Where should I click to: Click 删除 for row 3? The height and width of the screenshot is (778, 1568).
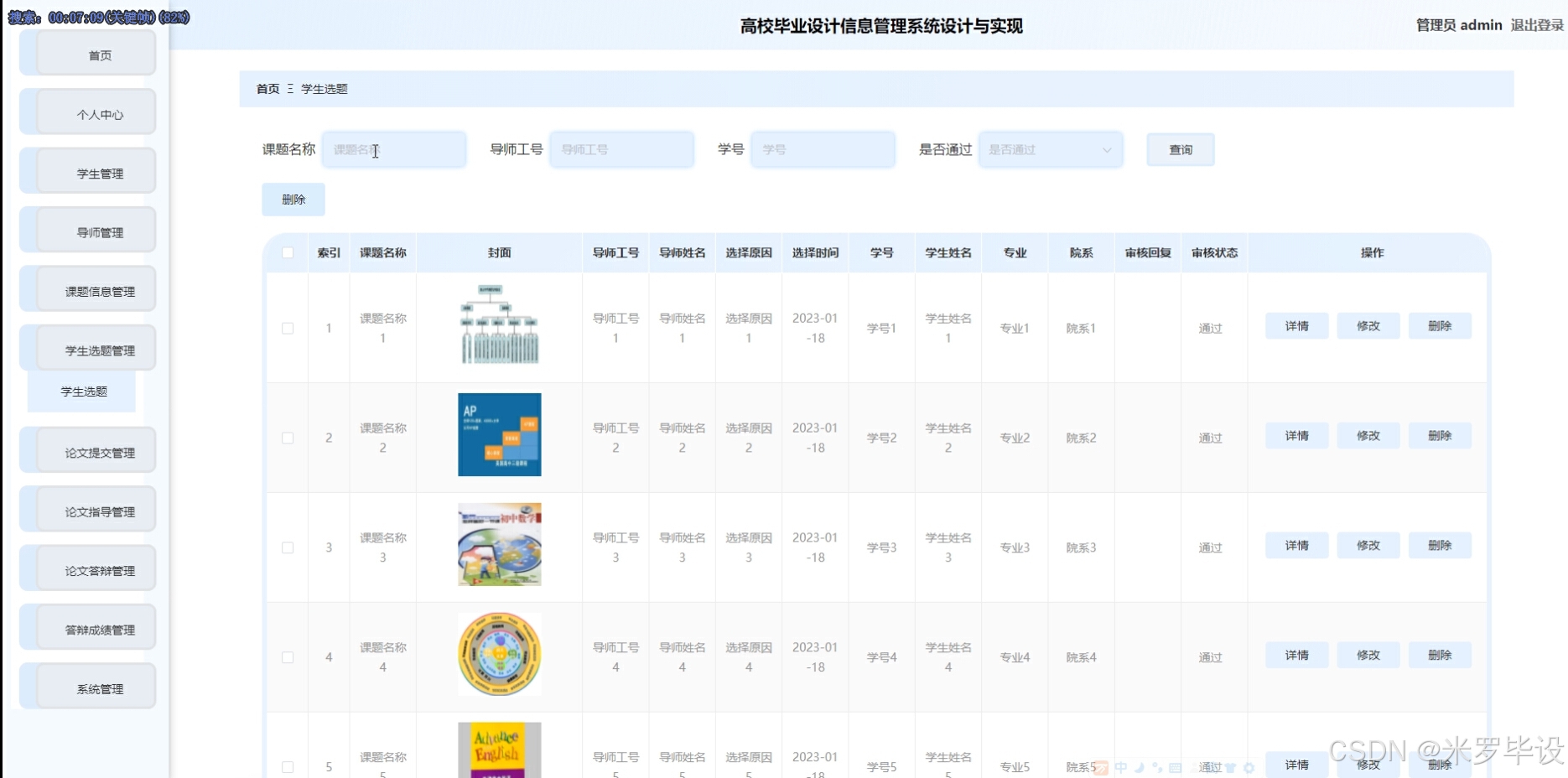click(x=1440, y=546)
